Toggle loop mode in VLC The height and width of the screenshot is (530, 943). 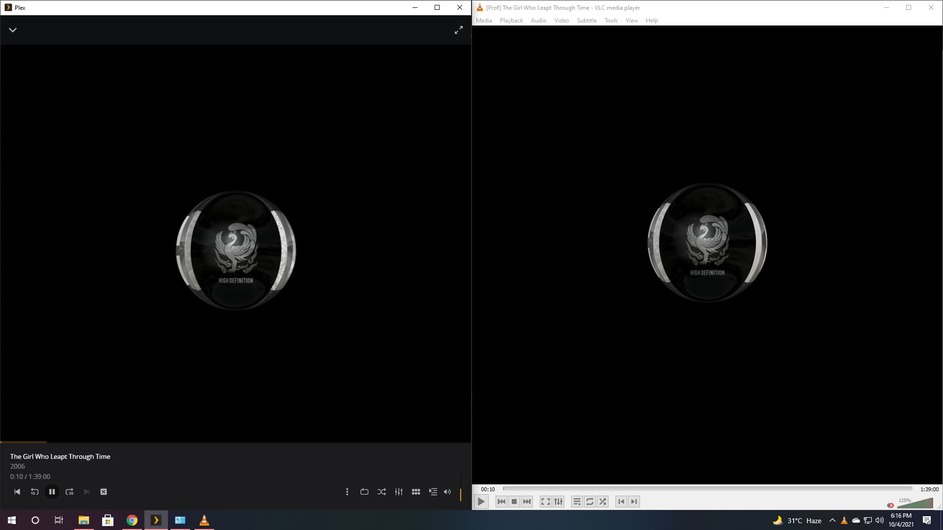tap(590, 501)
